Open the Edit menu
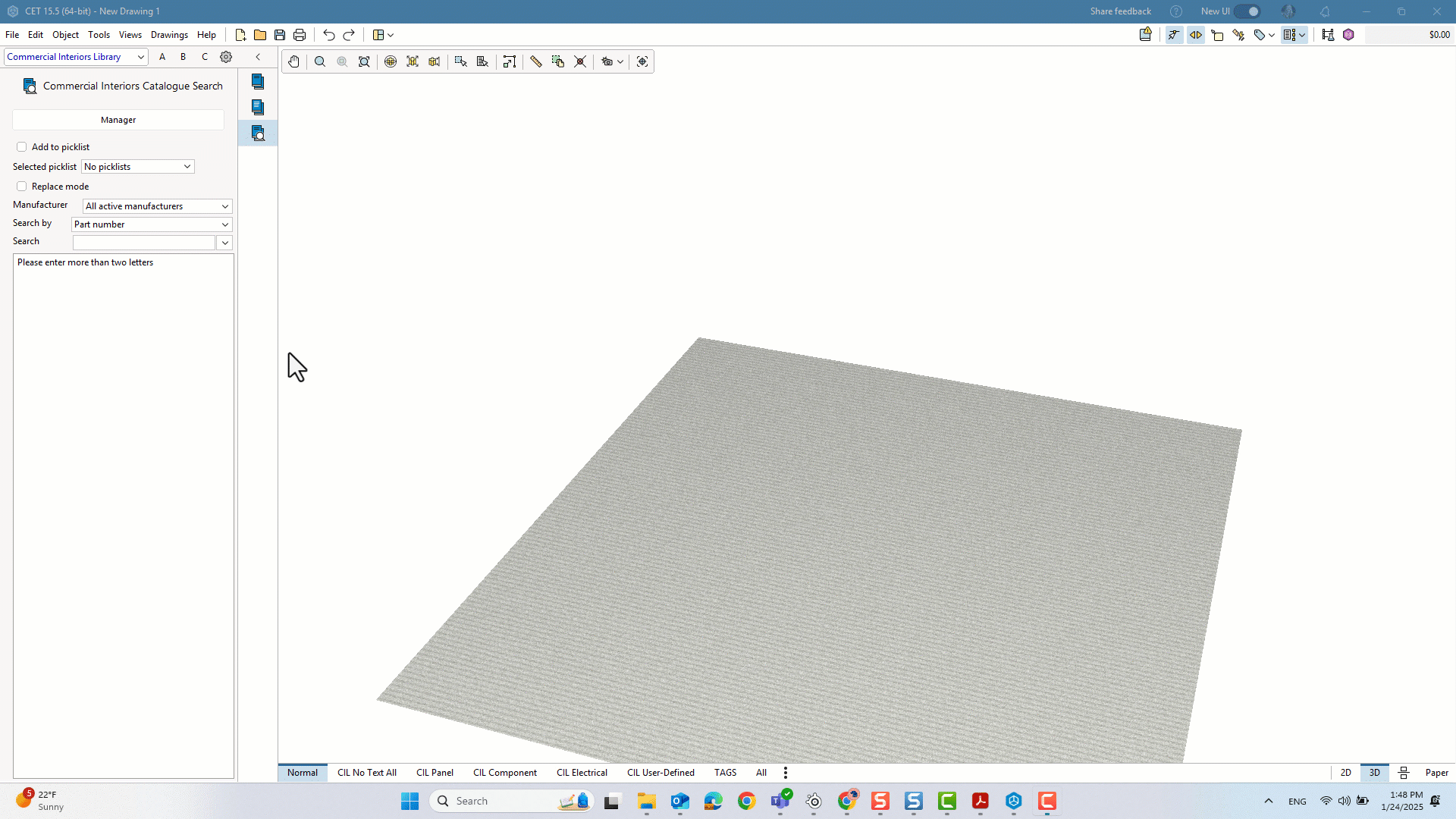This screenshot has height=819, width=1456. 36,35
